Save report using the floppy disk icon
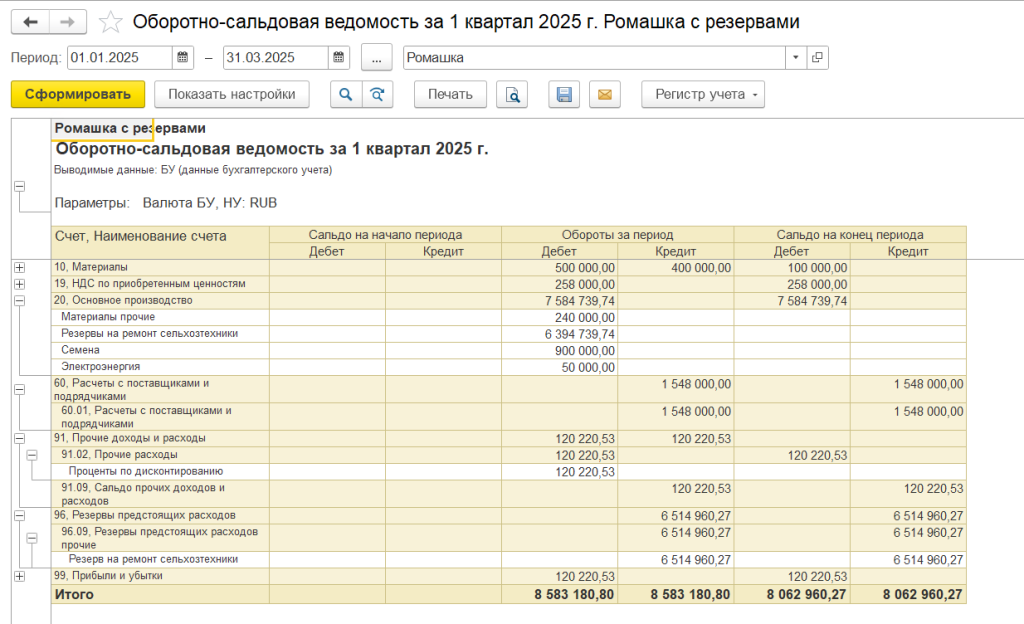Screen dimensions: 1024x624 pos(564,95)
